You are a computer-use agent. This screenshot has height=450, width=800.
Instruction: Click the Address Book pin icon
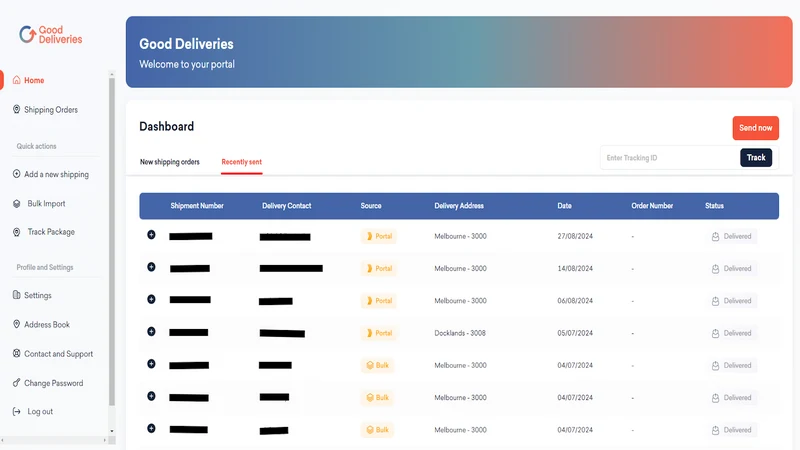point(16,324)
